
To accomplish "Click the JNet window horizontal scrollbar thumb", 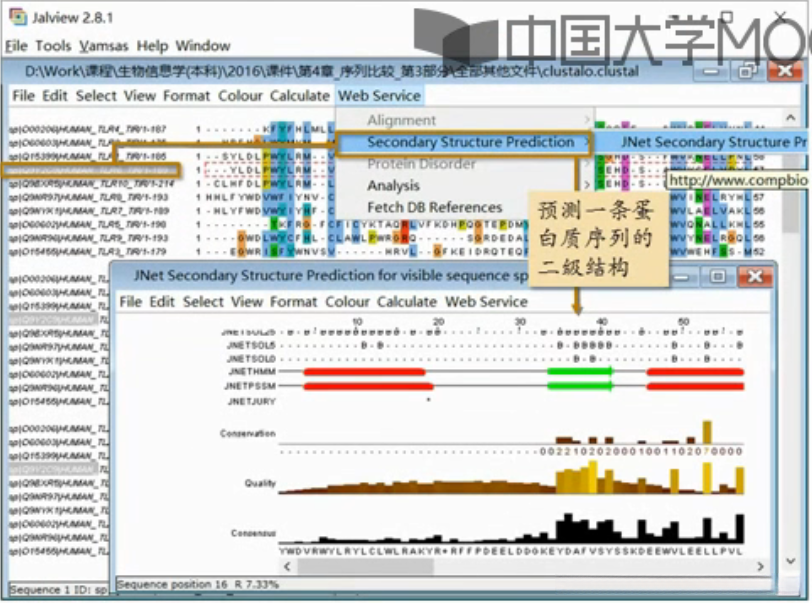I will 365,566.
